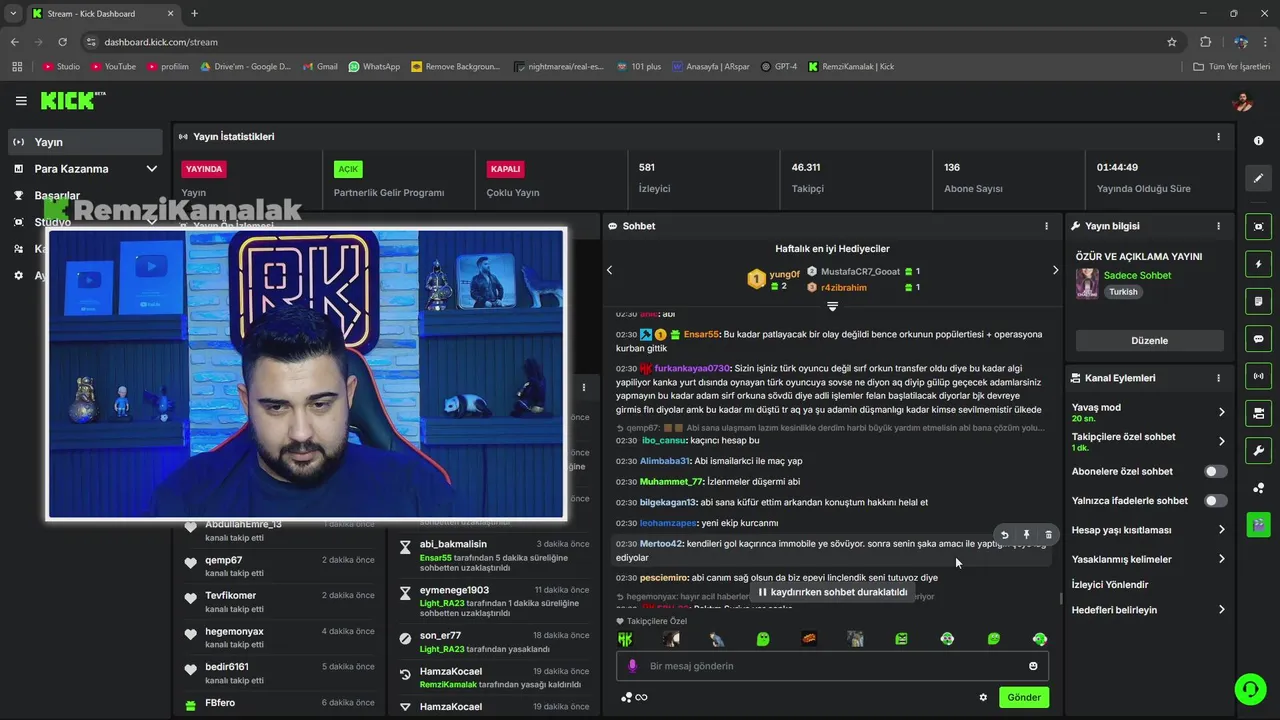This screenshot has width=1280, height=720.
Task: Click the Turkish language tag
Action: (1123, 292)
